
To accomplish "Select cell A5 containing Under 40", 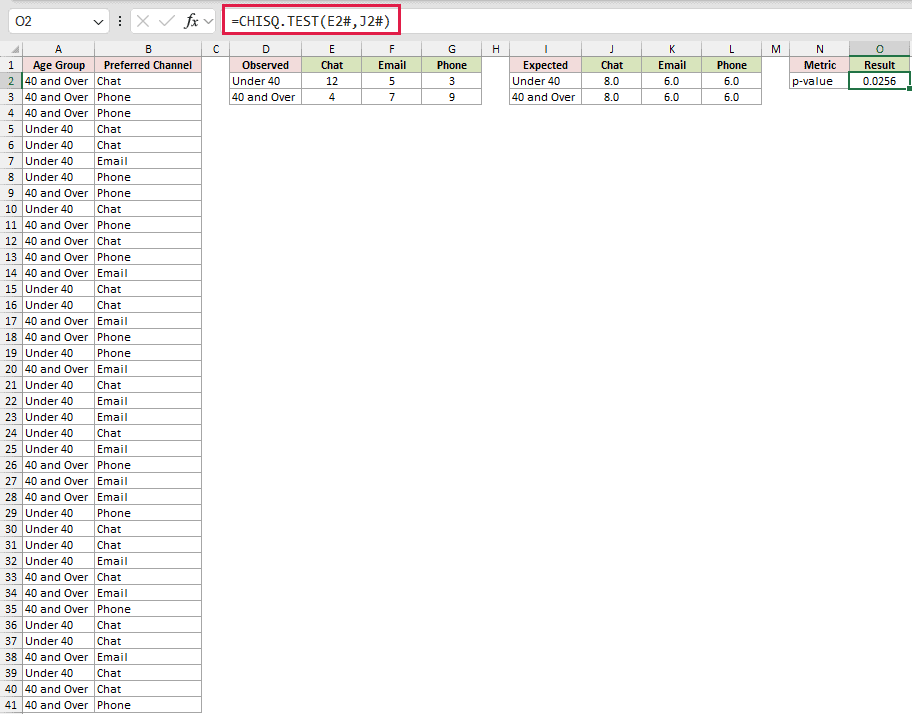I will pyautogui.click(x=58, y=129).
